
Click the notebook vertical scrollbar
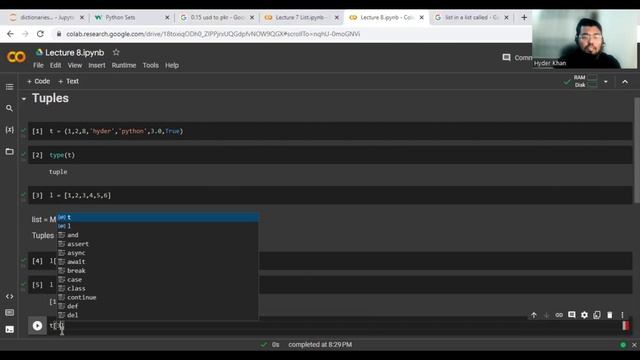click(x=636, y=150)
